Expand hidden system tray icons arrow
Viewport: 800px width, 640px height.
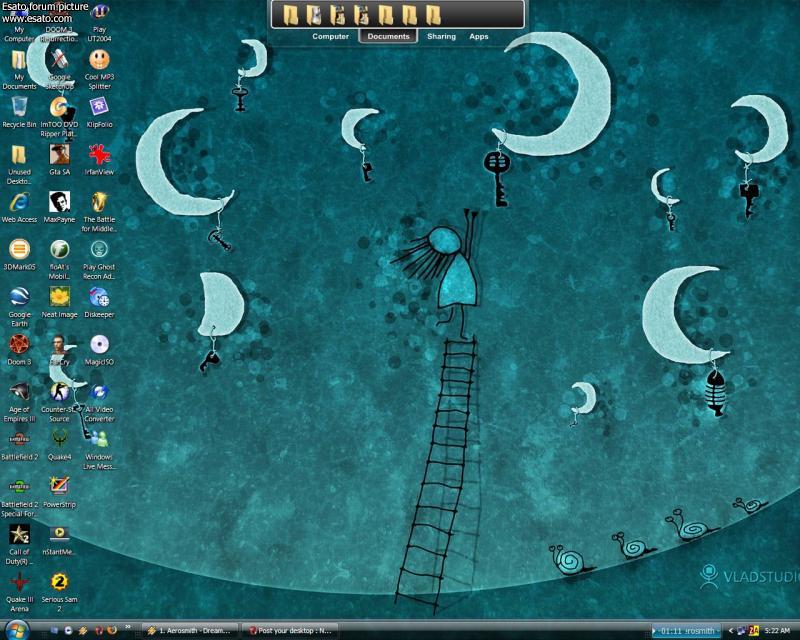point(731,631)
